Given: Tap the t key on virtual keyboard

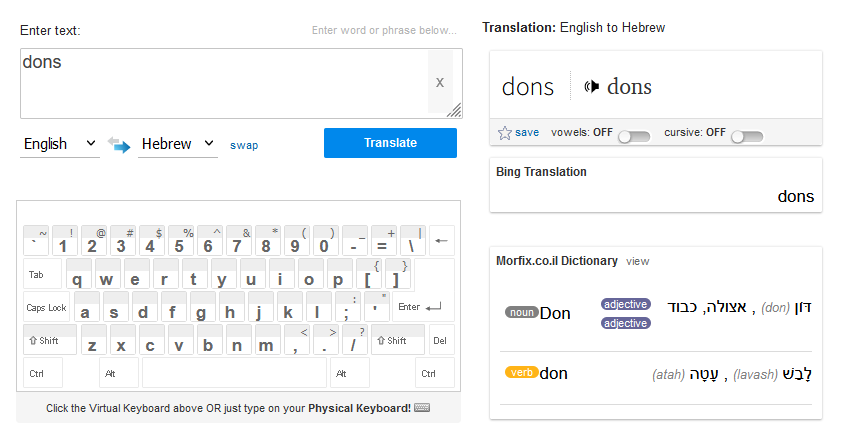Looking at the screenshot, I should click(x=195, y=274).
